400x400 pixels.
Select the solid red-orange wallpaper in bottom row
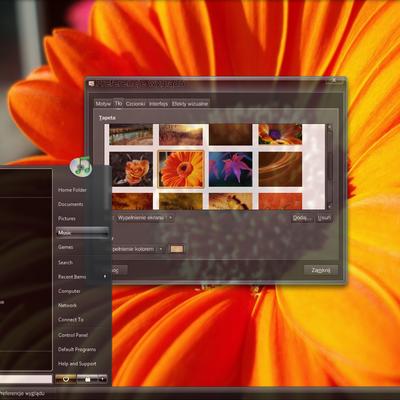280,201
